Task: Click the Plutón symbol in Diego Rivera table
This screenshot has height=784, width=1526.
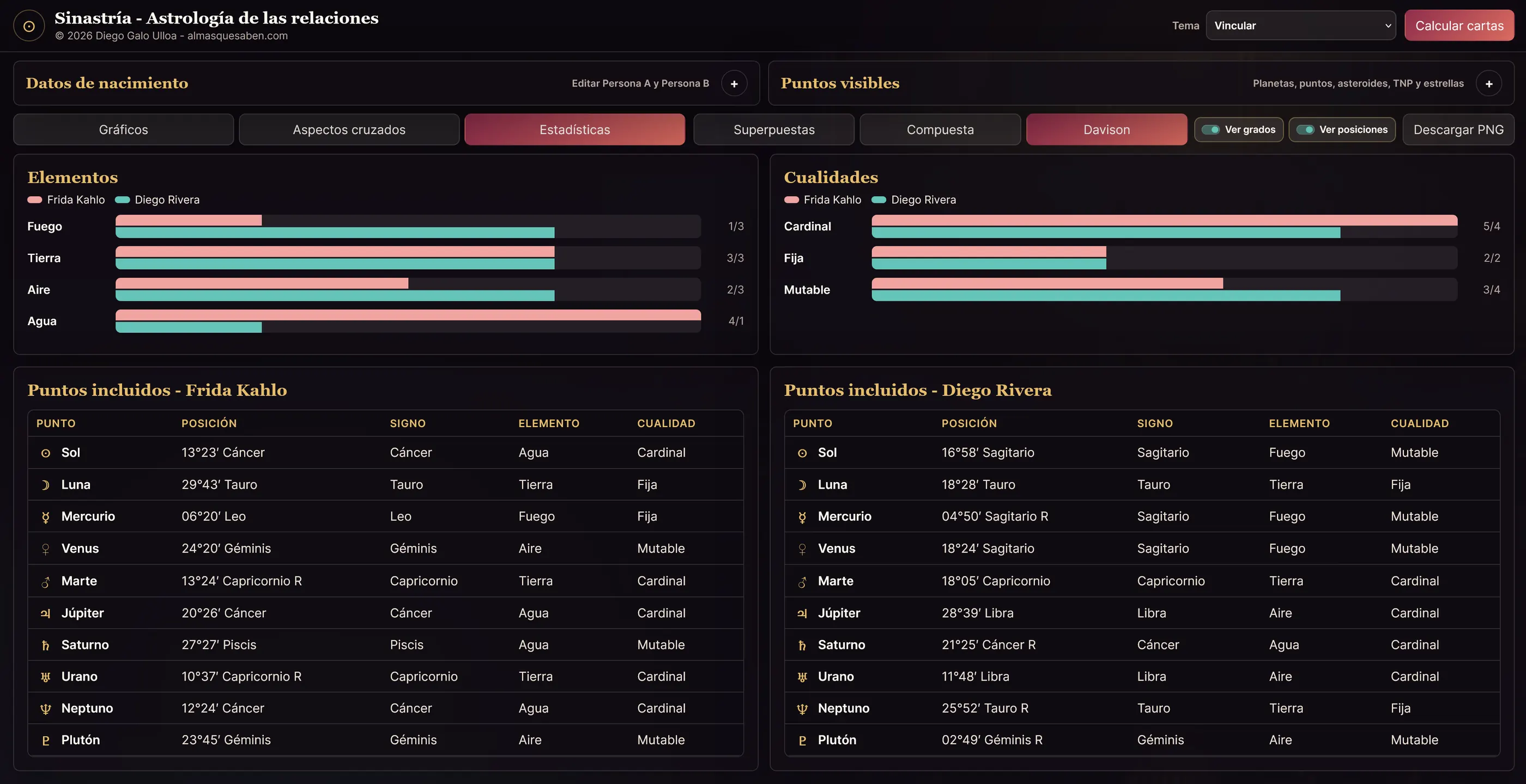Action: pyautogui.click(x=802, y=740)
